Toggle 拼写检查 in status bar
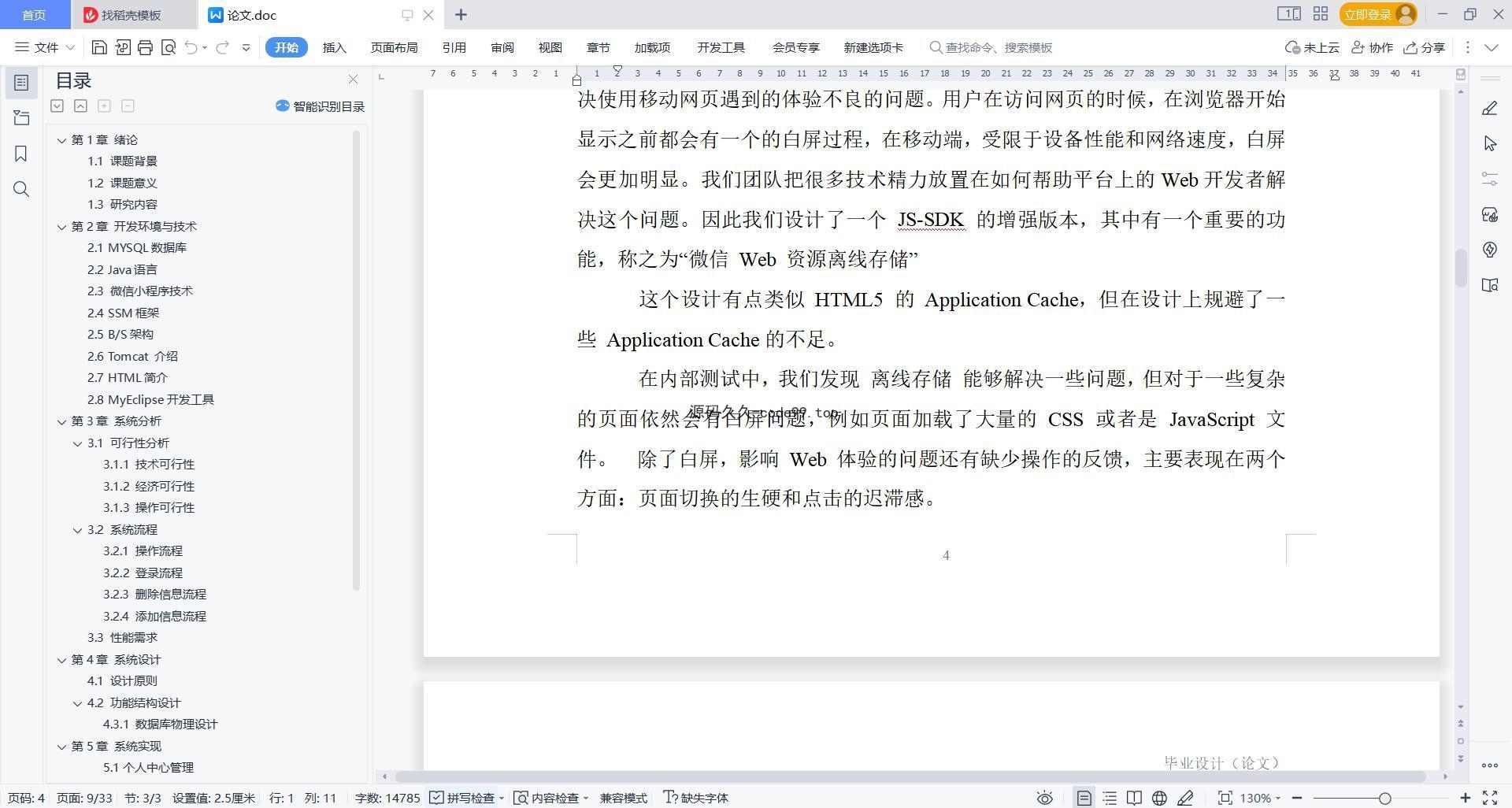 (462, 798)
